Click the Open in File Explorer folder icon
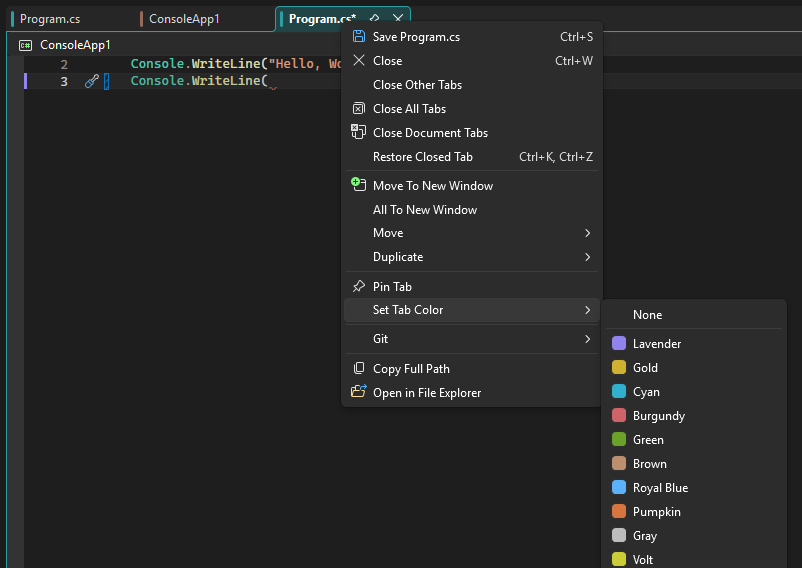 coord(359,392)
